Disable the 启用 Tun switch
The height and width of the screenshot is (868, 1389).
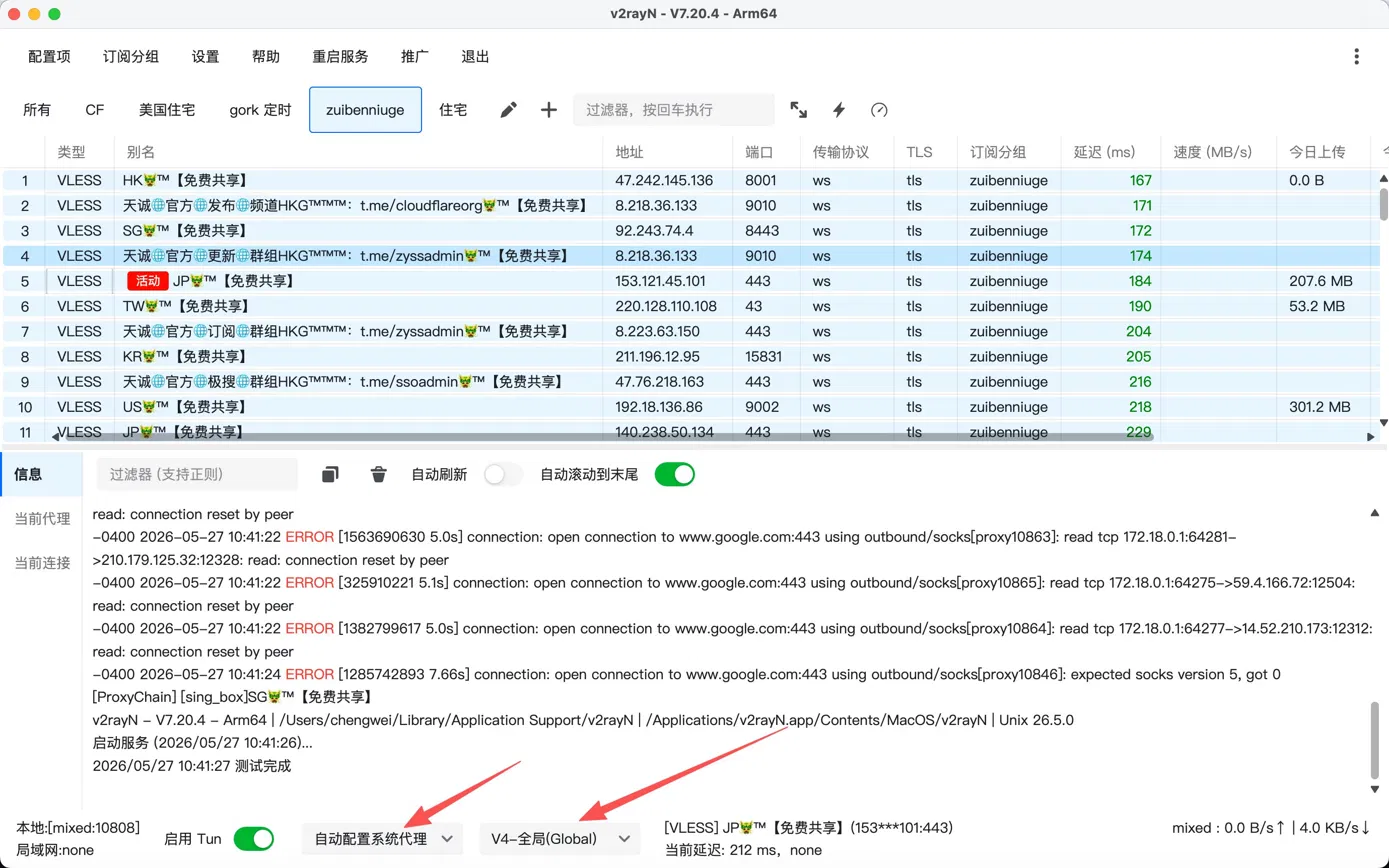click(254, 839)
